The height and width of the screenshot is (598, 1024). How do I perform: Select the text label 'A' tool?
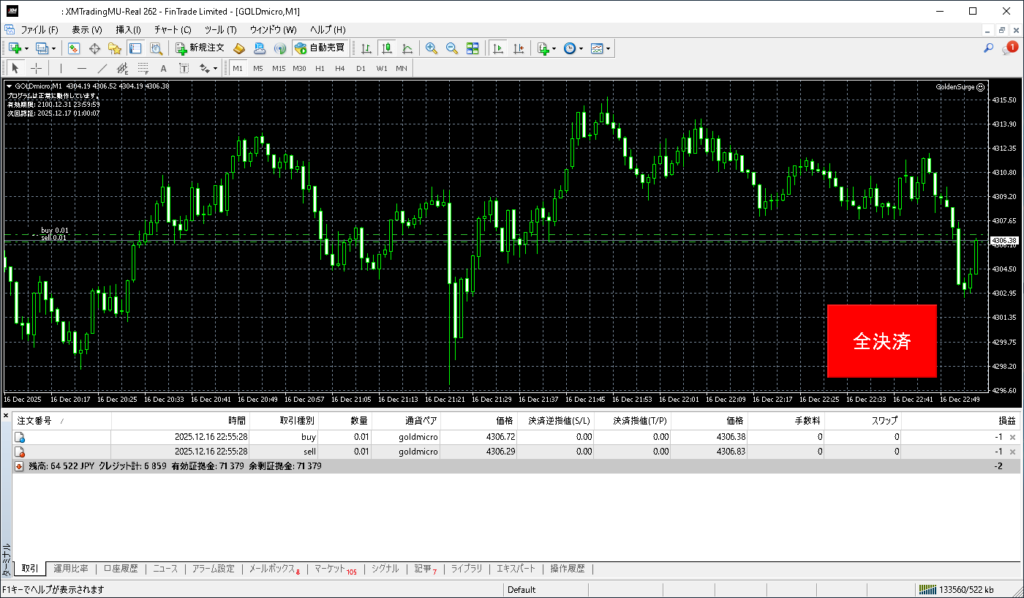(163, 68)
